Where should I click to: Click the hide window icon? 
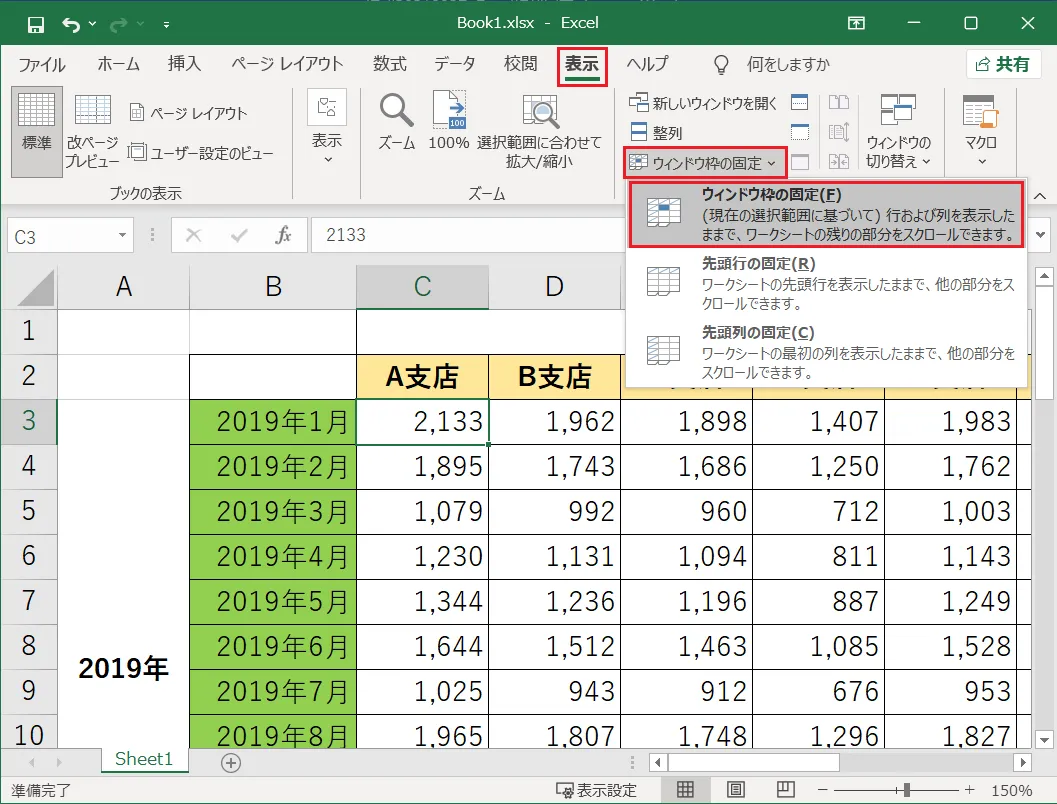tap(799, 132)
